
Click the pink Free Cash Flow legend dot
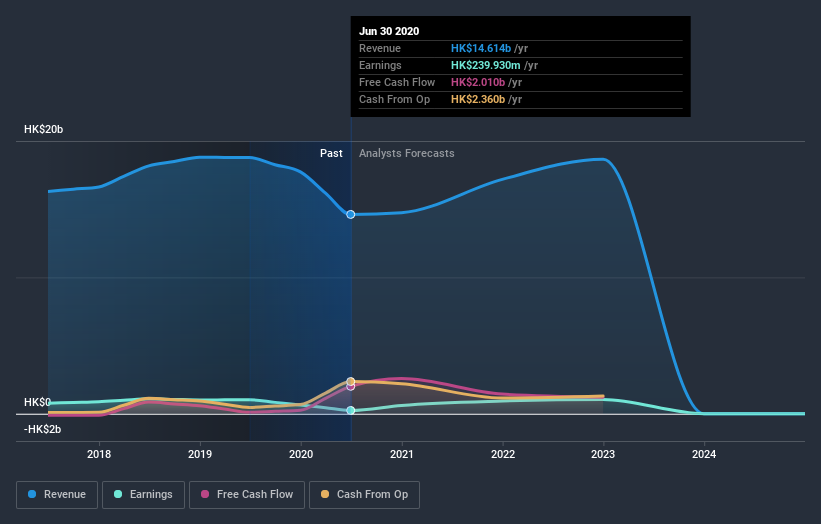coord(205,494)
